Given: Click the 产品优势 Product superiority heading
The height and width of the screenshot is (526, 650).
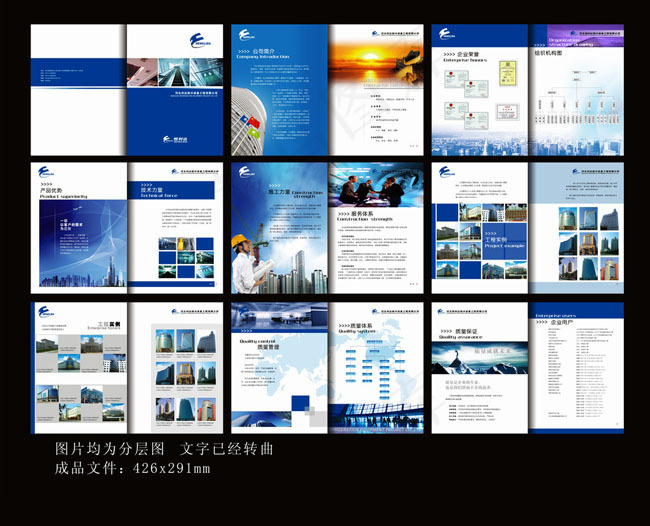Looking at the screenshot, I should point(50,190).
